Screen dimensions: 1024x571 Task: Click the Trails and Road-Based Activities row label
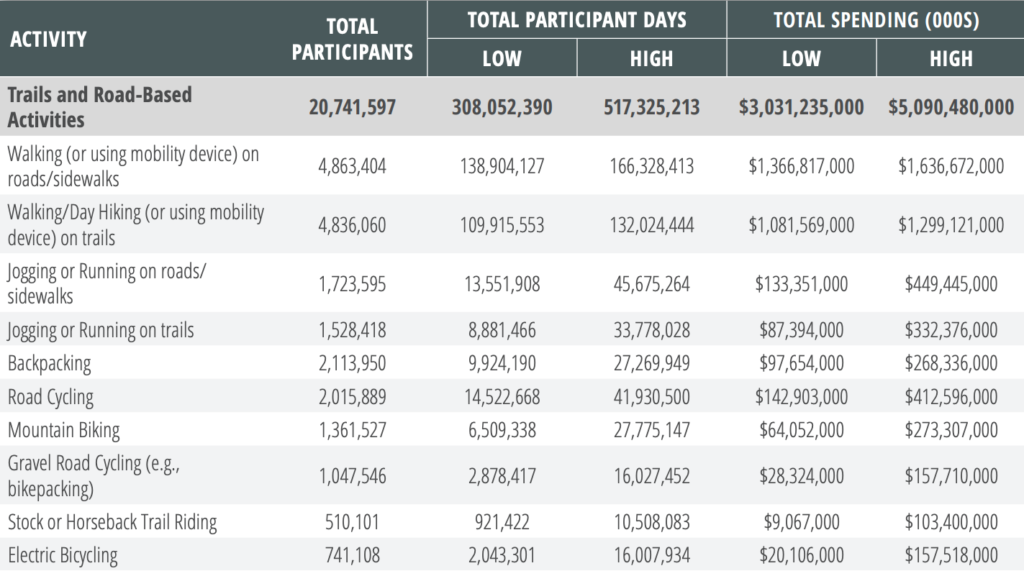[x=99, y=107]
